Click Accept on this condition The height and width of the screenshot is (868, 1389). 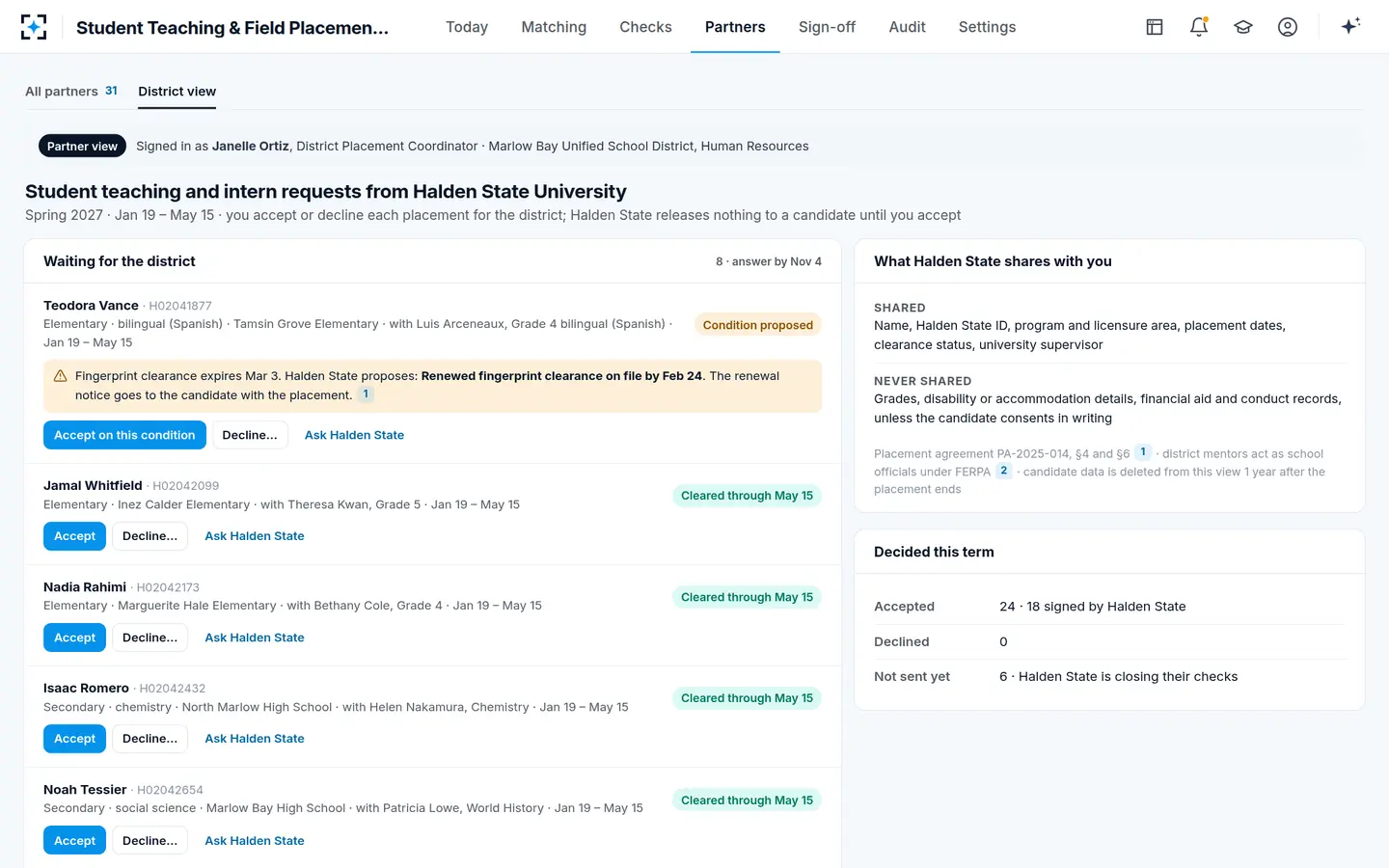pos(124,435)
